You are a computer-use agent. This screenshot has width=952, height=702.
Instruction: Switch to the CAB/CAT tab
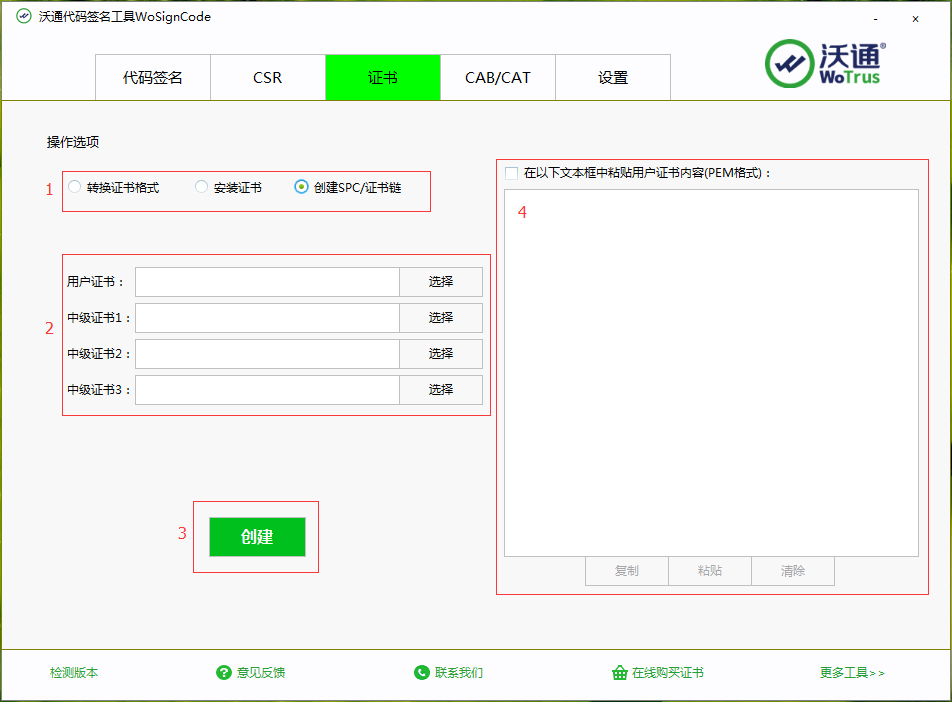(498, 78)
